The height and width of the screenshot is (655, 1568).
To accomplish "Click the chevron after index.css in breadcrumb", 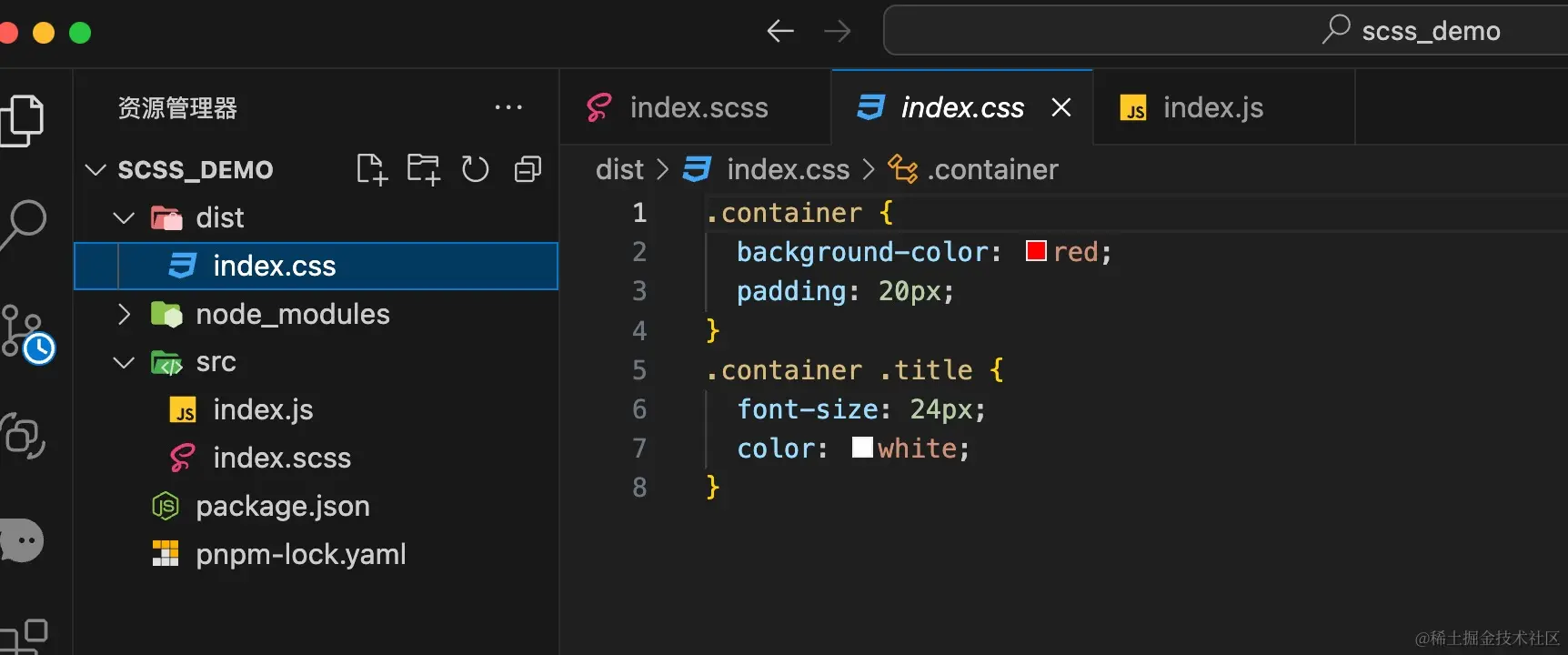I will tap(869, 169).
